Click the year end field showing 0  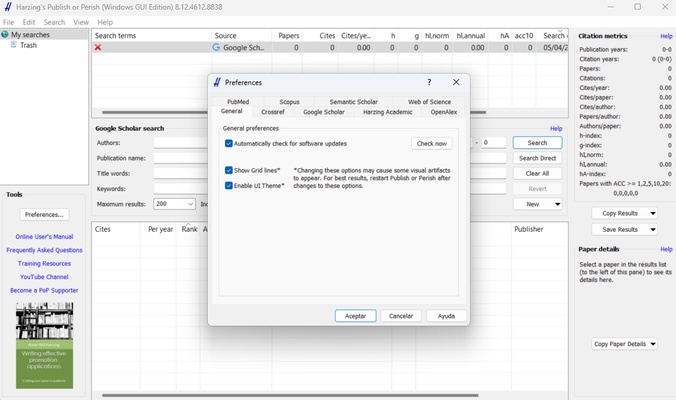(493, 143)
